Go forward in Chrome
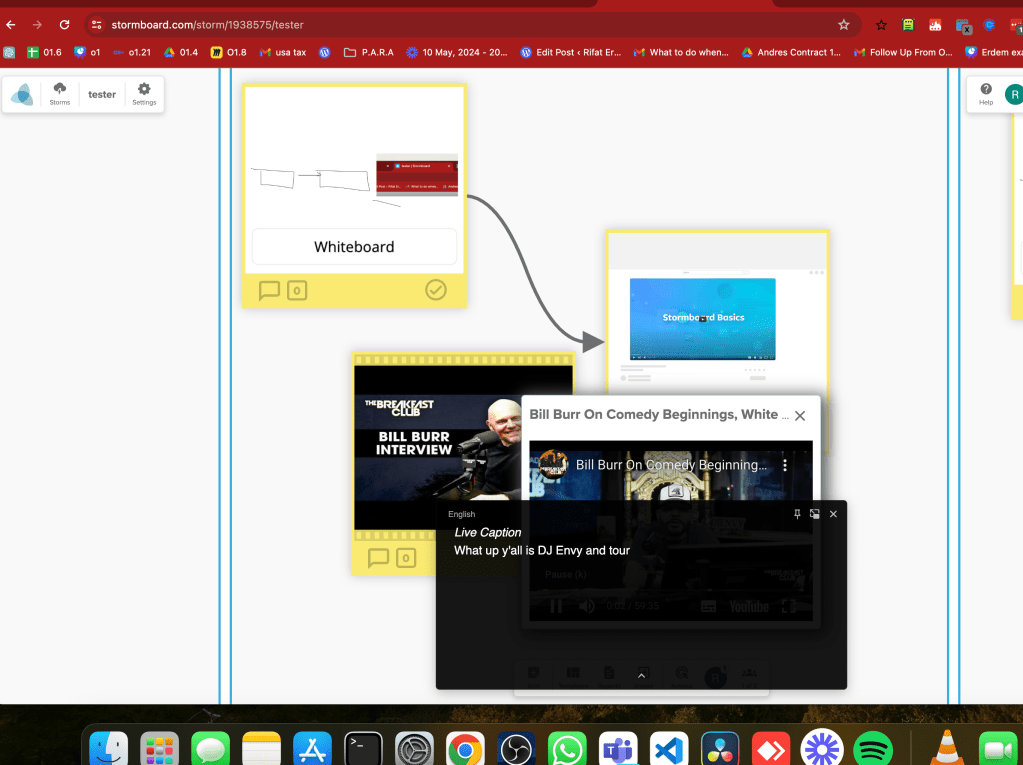Viewport: 1023px width, 765px height. [x=37, y=25]
